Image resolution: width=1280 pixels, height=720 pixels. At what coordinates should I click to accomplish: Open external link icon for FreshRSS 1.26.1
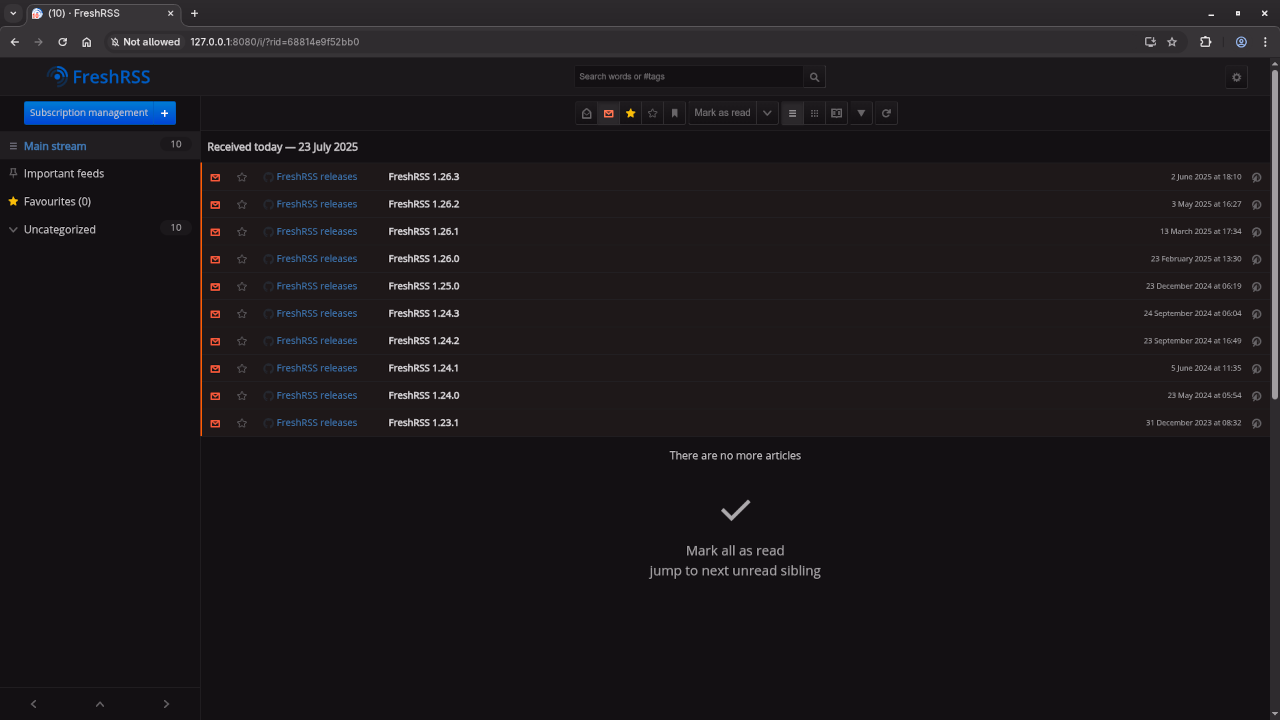[x=1256, y=232]
